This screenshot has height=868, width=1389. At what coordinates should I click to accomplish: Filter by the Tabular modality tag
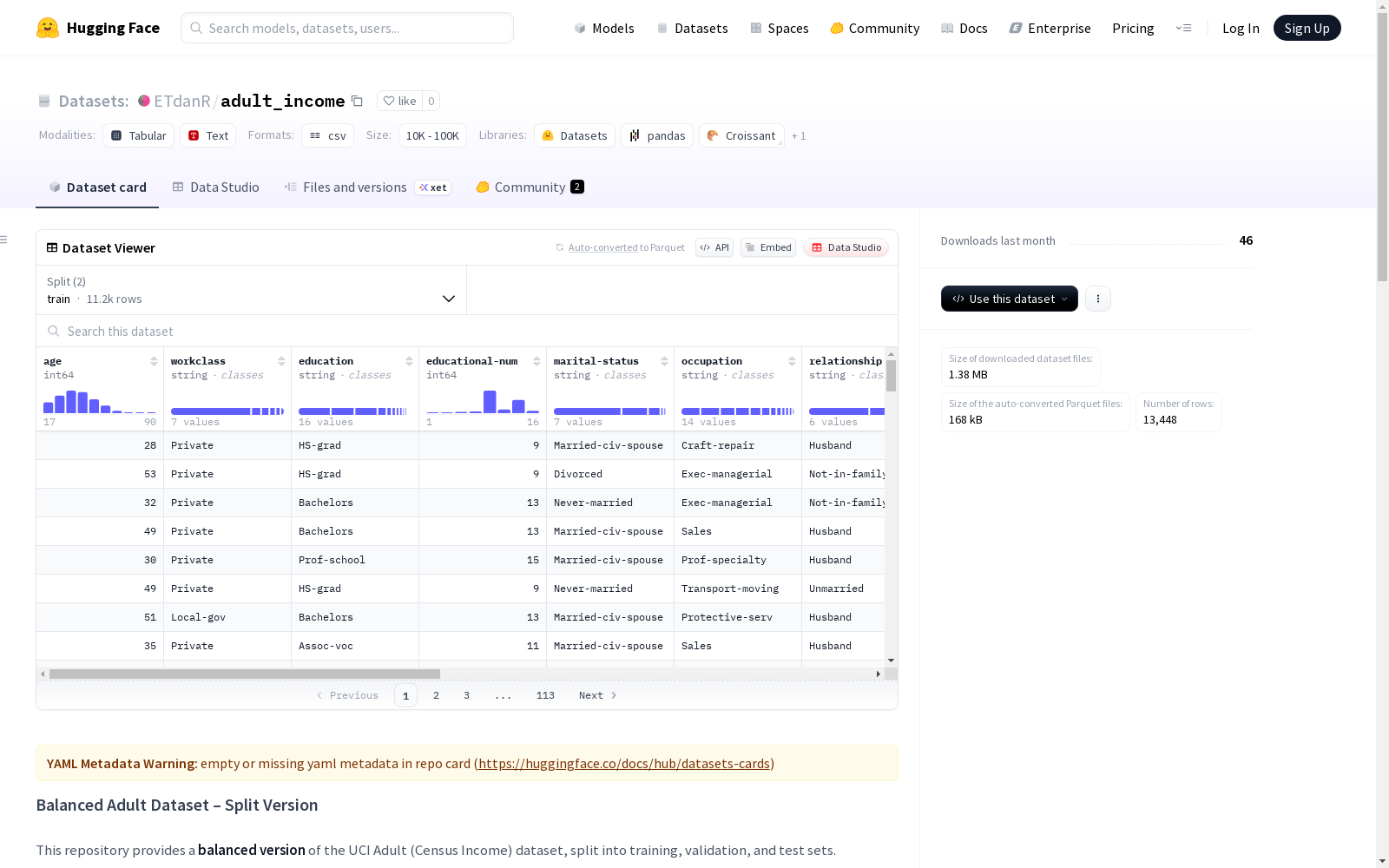coord(139,135)
